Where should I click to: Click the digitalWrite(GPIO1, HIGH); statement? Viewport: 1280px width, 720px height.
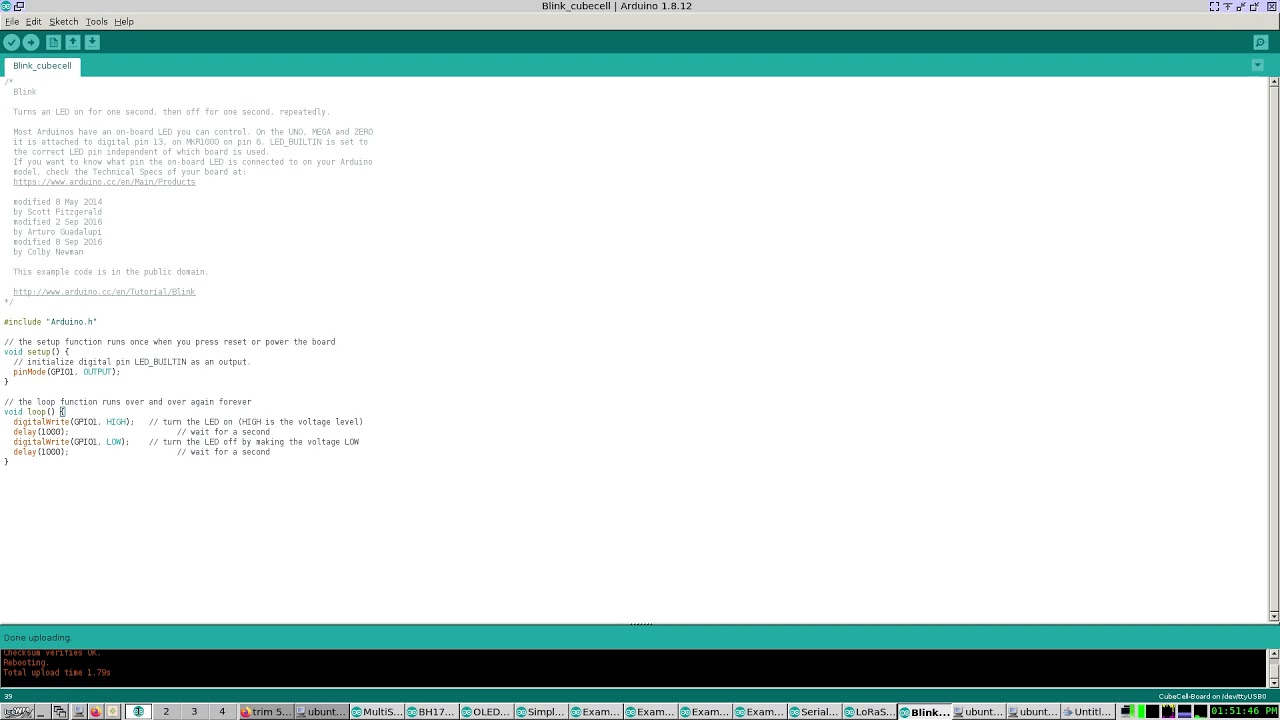[73, 422]
